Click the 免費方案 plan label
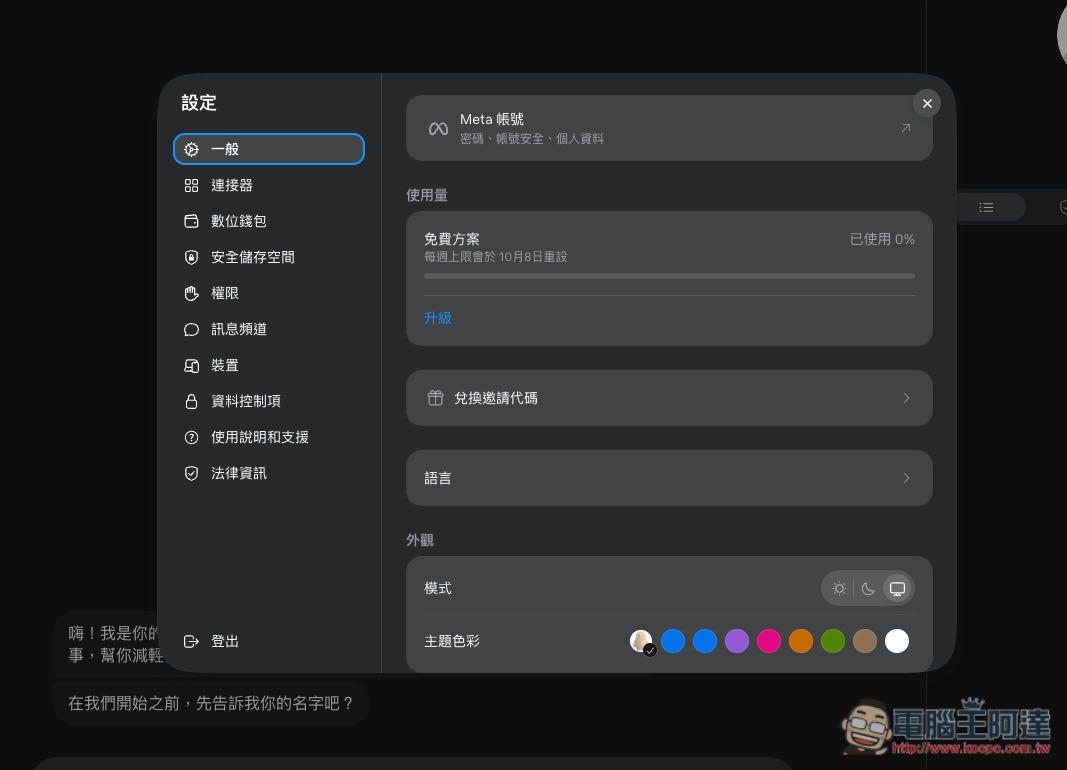Viewport: 1067px width, 770px height. 452,239
